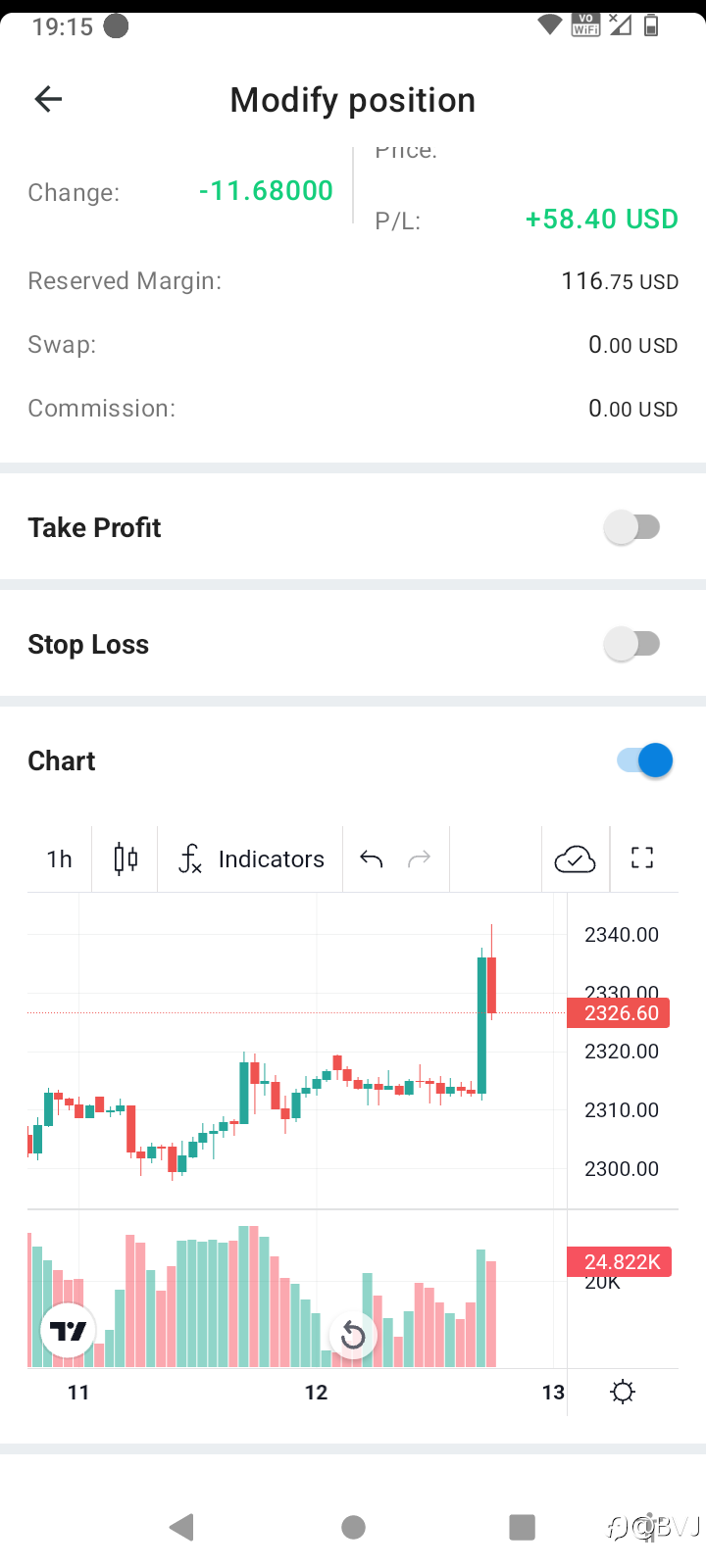The height and width of the screenshot is (1568, 706).
Task: Enable the Stop Loss switch
Action: [x=632, y=644]
